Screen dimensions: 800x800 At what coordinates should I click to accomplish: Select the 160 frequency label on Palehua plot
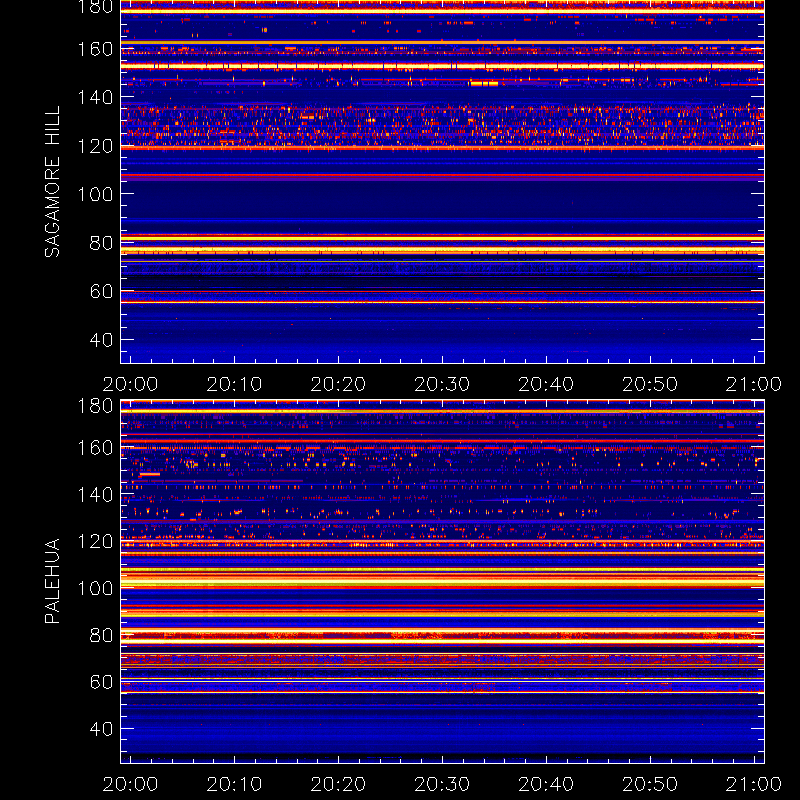click(95, 448)
